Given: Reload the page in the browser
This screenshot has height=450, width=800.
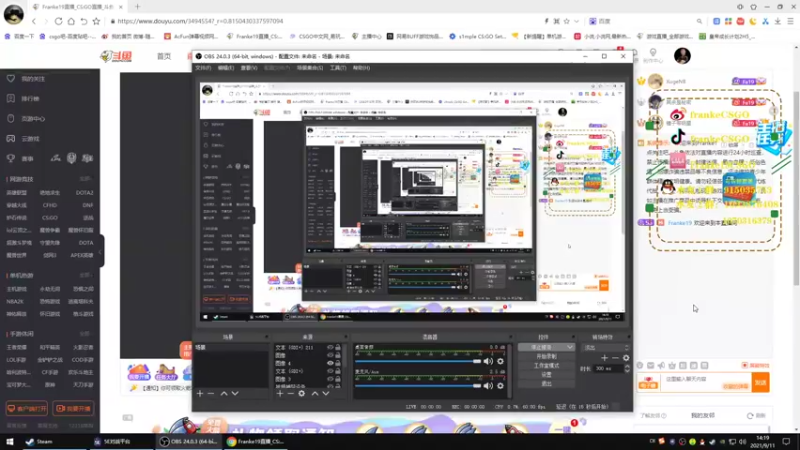Looking at the screenshot, I should [59, 21].
